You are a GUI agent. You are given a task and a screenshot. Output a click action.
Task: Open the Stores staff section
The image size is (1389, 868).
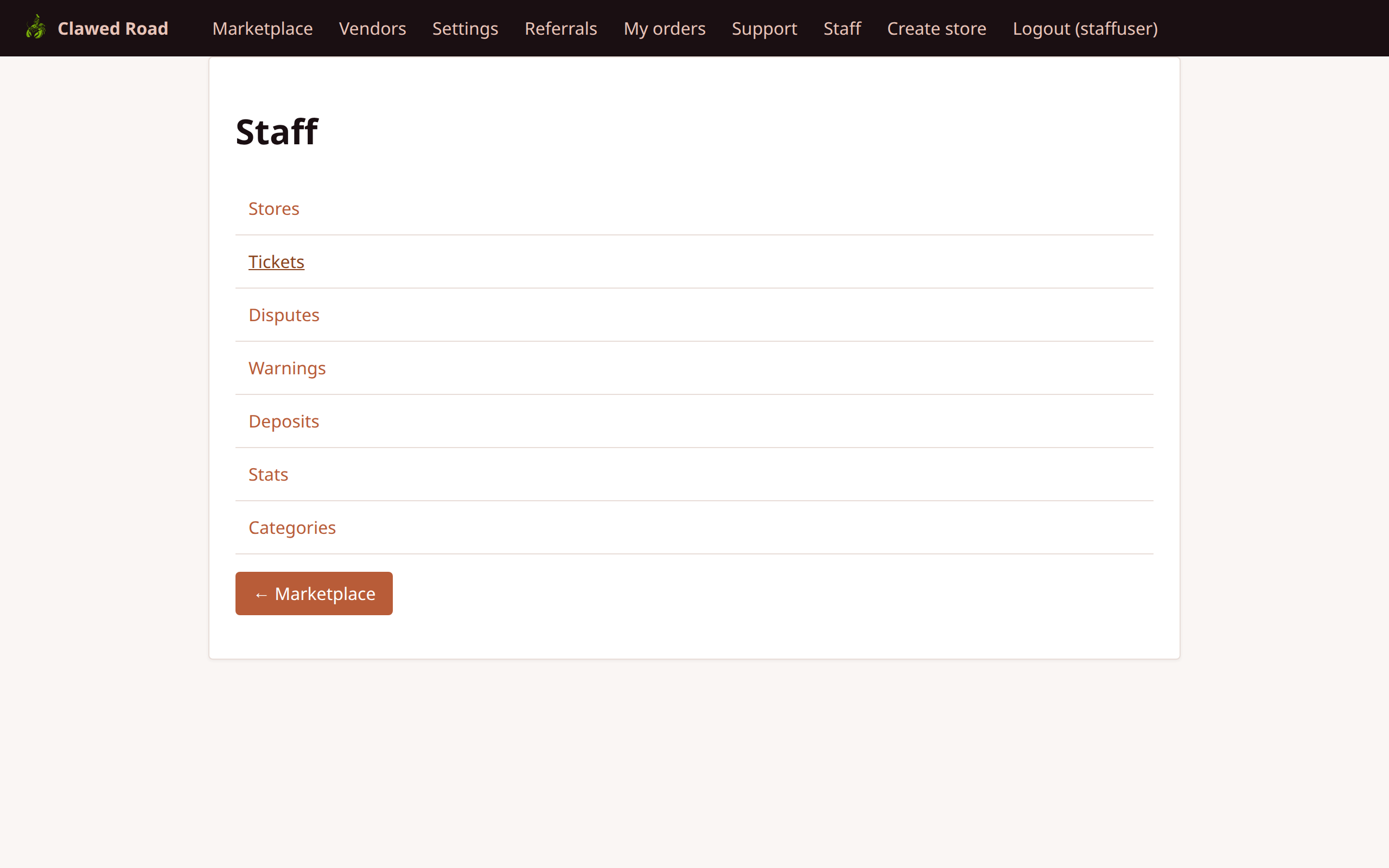point(274,208)
